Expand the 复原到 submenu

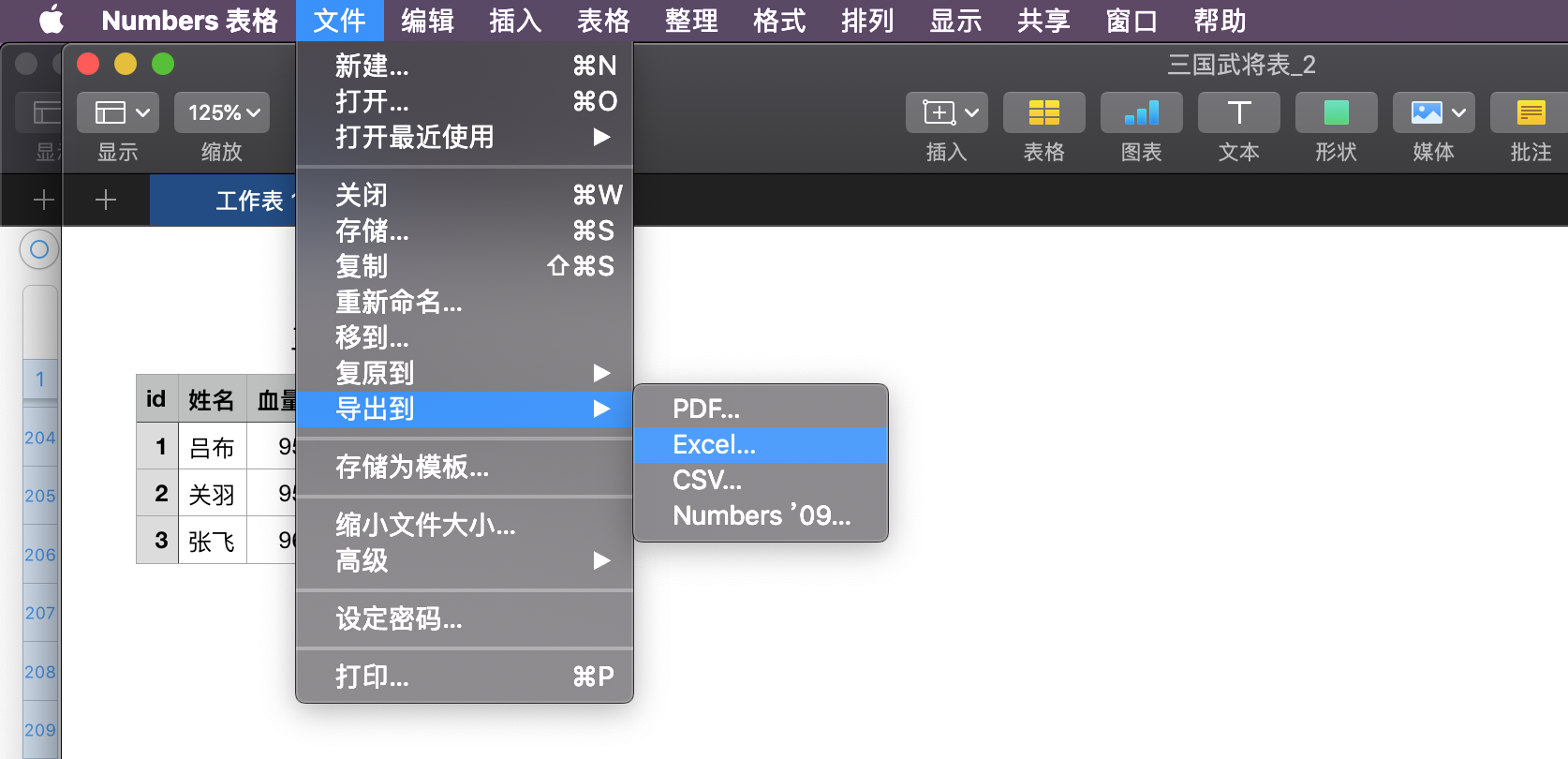tap(465, 373)
